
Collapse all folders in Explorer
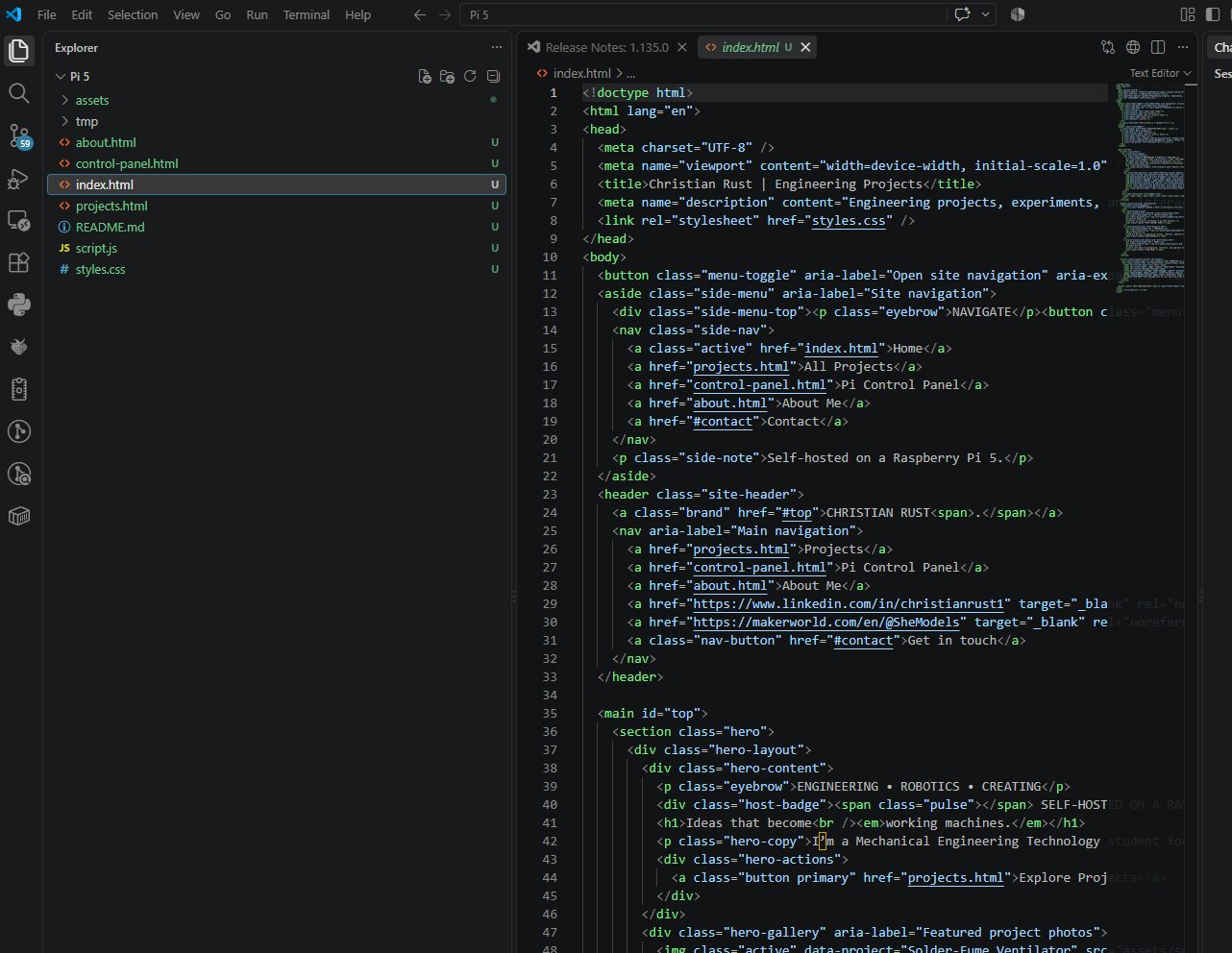[493, 77]
